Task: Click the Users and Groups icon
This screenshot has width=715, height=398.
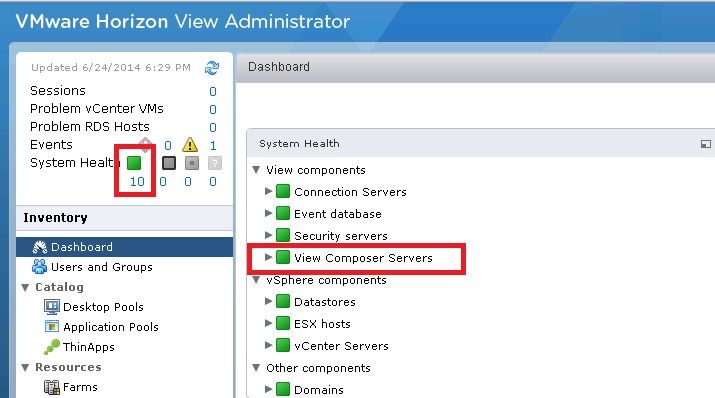Action: [x=40, y=267]
